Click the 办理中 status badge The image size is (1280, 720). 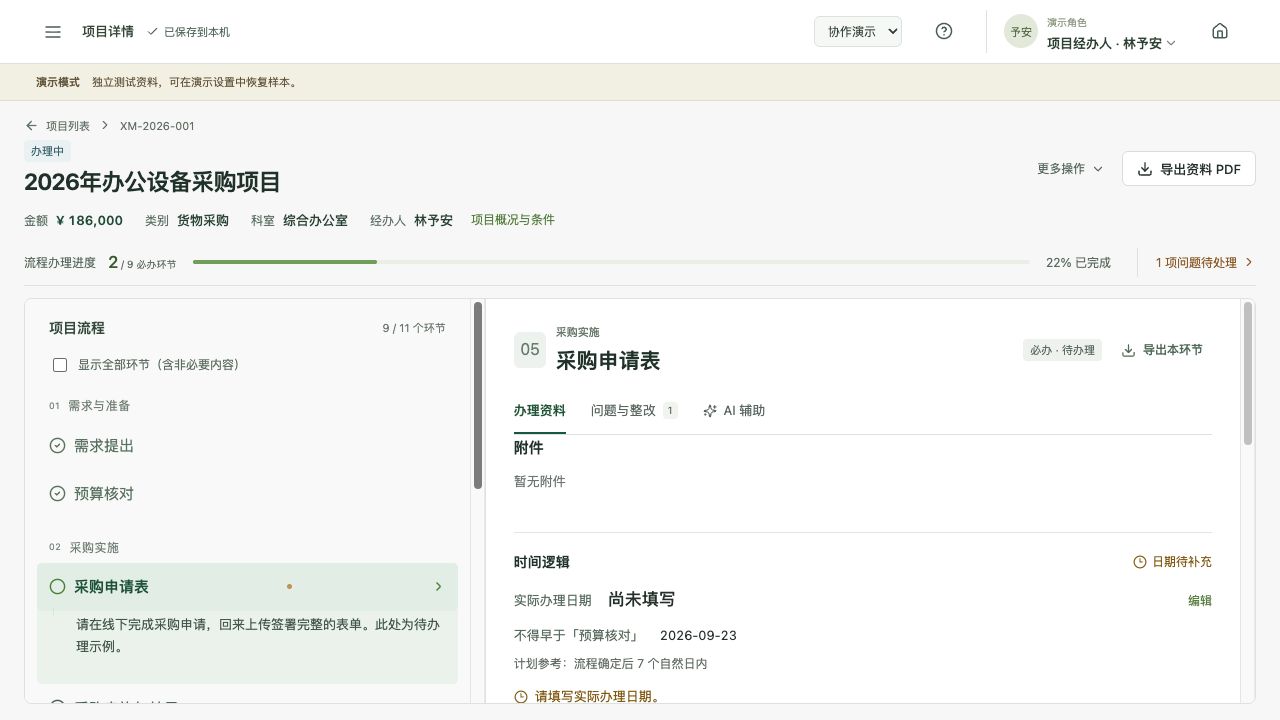coord(47,151)
